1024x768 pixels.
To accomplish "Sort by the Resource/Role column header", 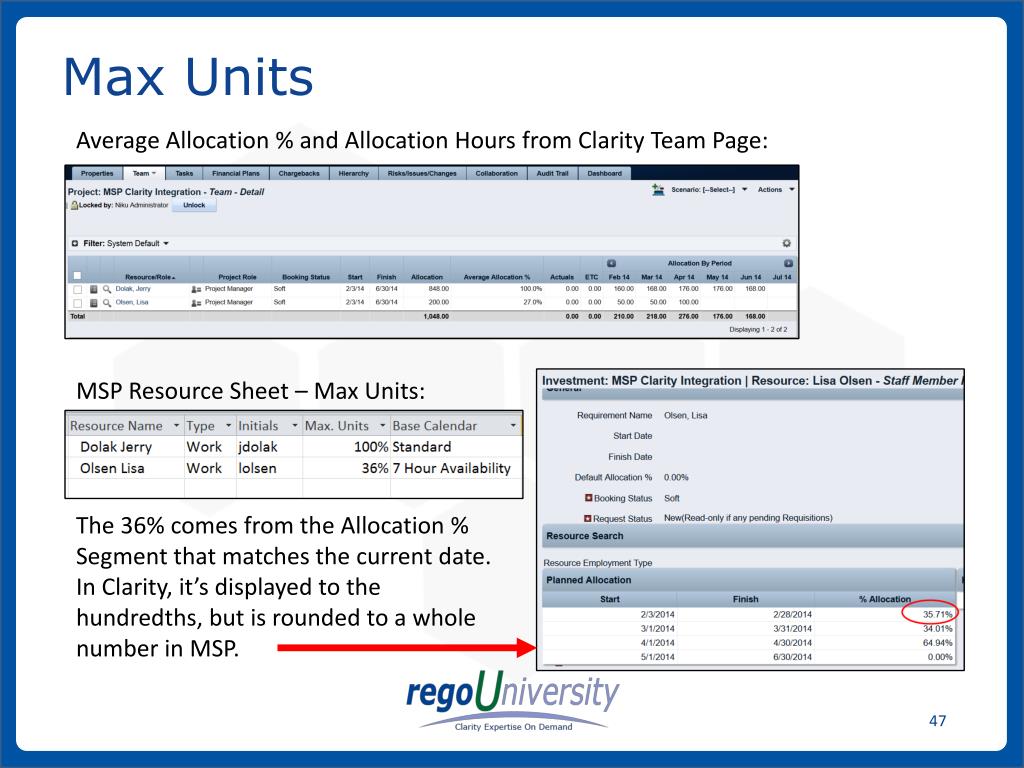I will coord(150,277).
